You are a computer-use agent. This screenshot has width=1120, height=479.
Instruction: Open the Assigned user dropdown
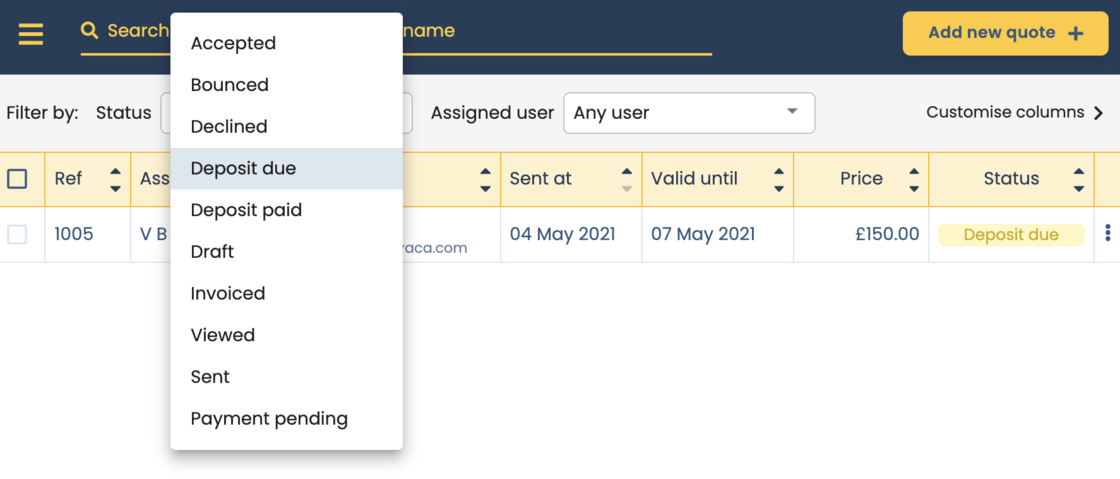tap(689, 113)
